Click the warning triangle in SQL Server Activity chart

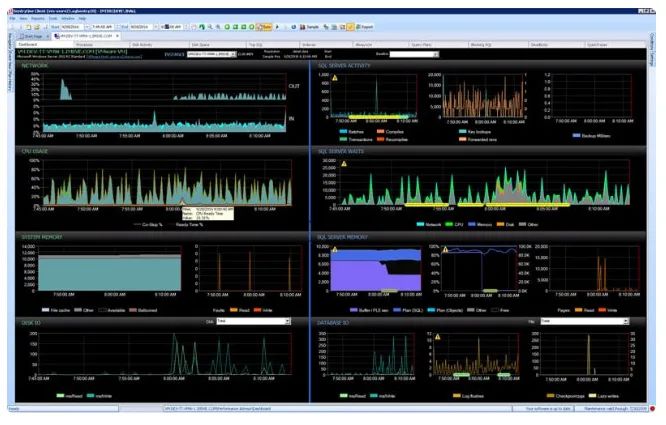(x=335, y=78)
